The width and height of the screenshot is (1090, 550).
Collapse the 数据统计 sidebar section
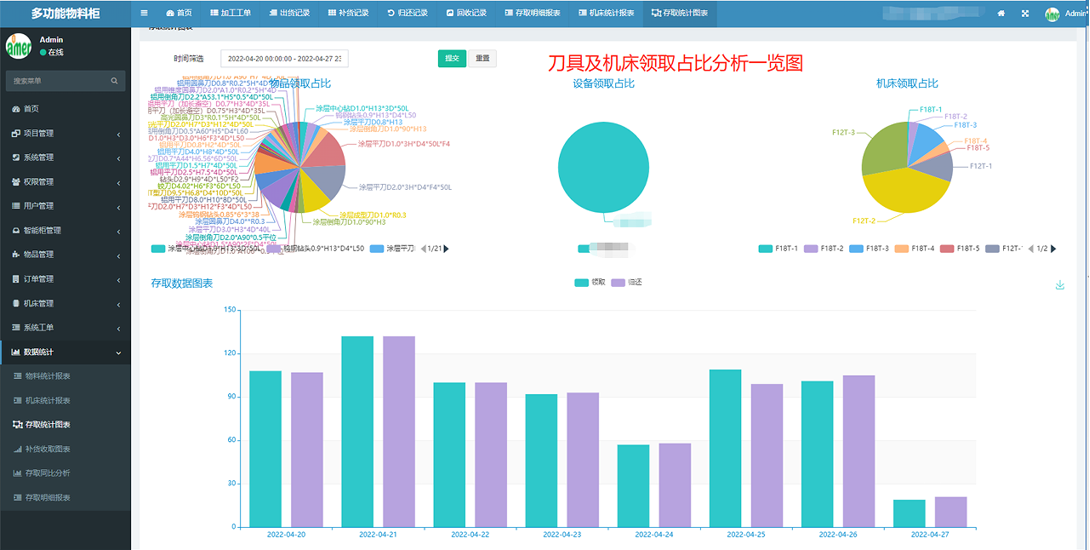click(65, 352)
